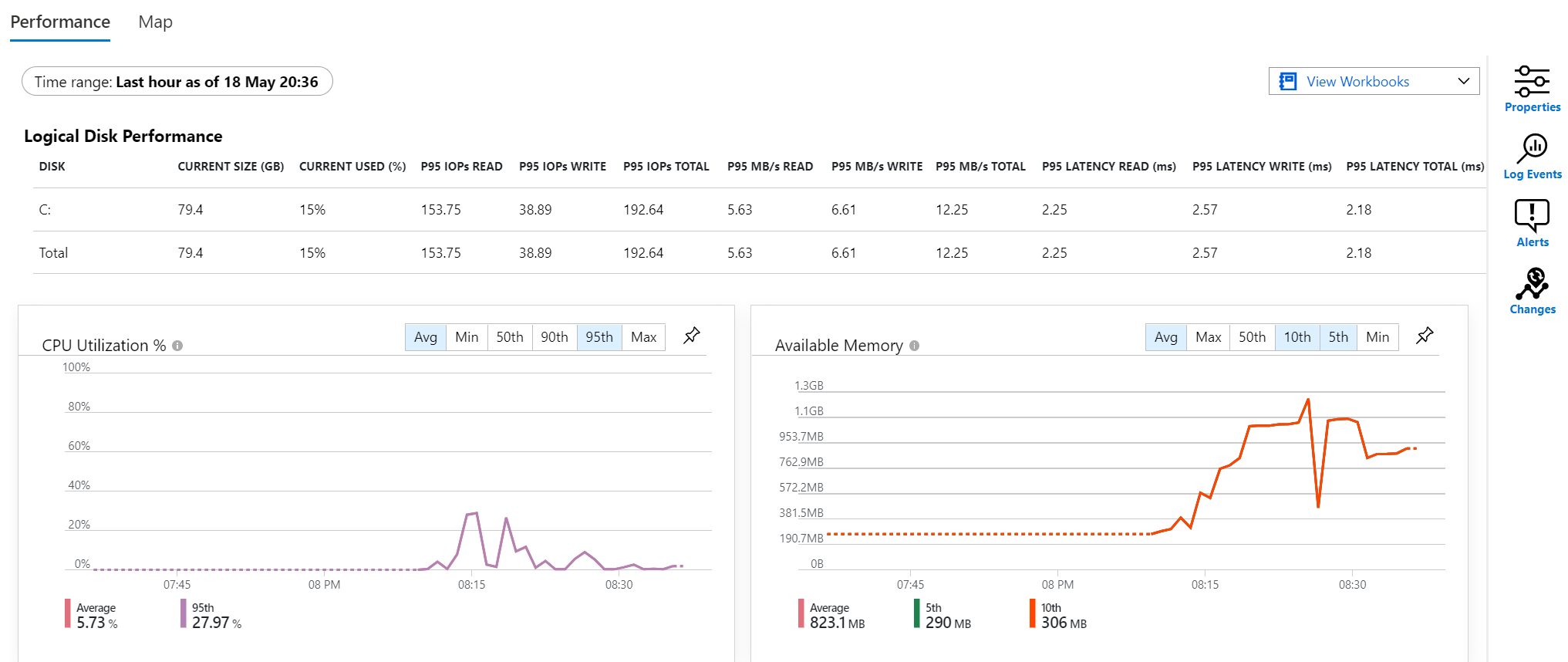Sort by P95 LATENCY READ (ms) header
Viewport: 1568px width, 662px height.
click(x=1108, y=167)
